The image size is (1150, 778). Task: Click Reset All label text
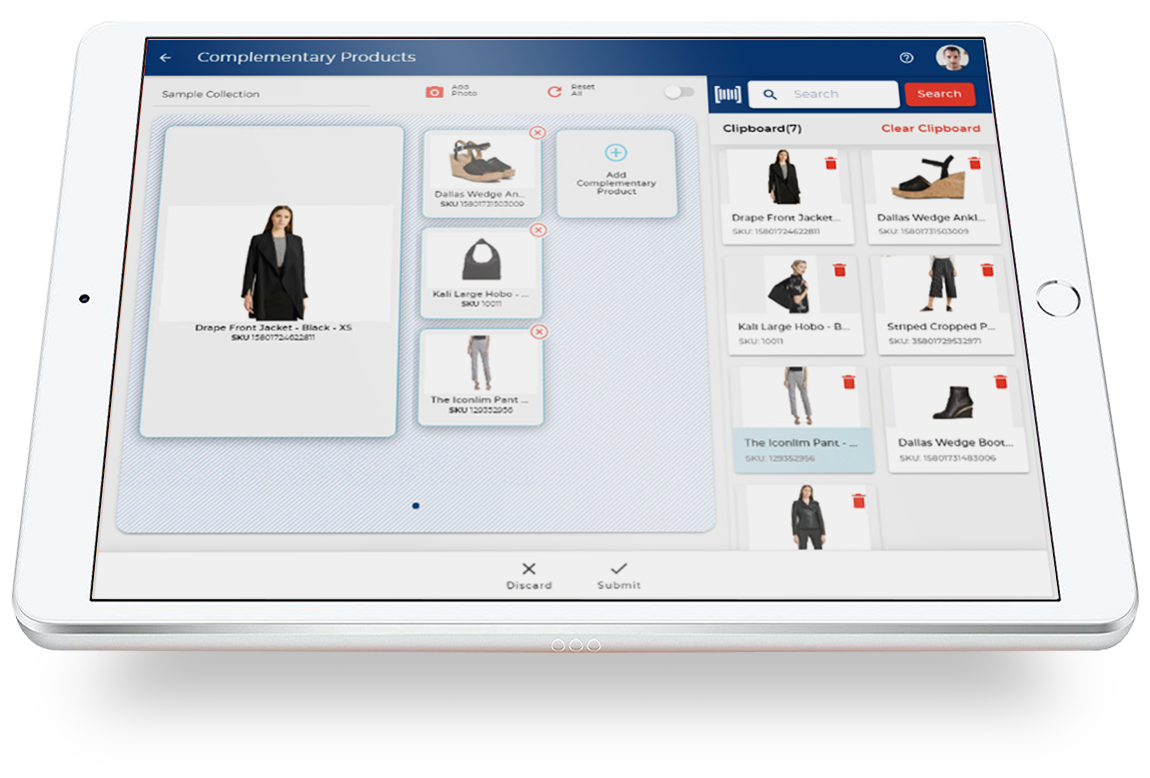(x=582, y=90)
